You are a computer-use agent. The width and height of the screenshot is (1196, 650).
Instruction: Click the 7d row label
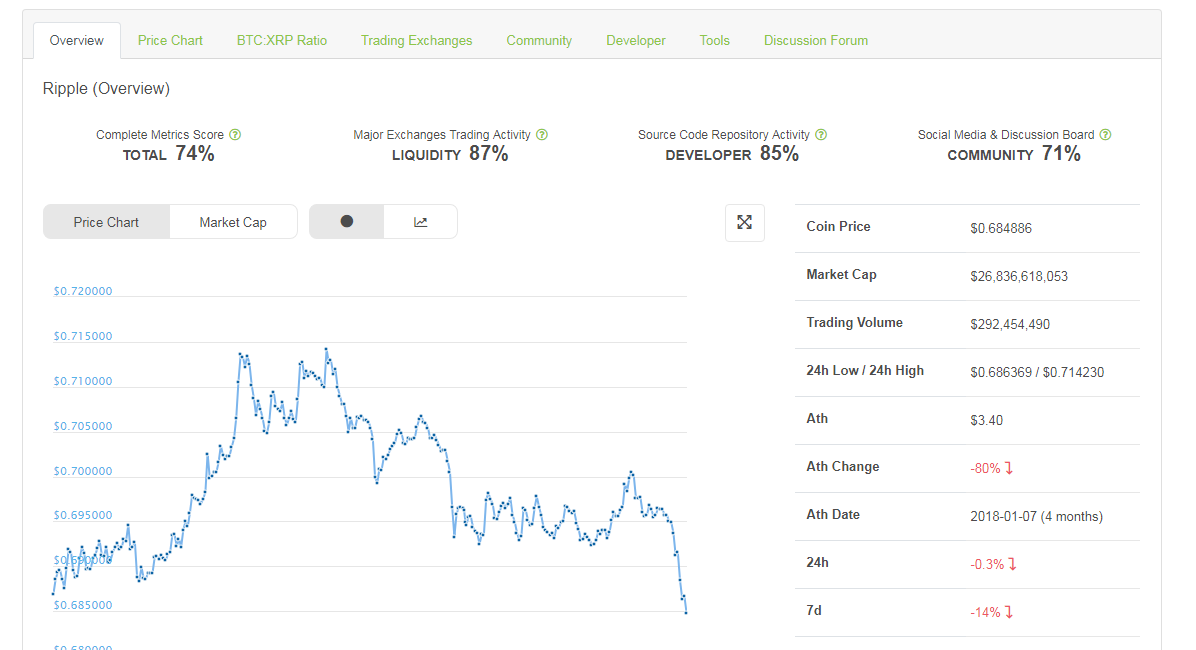pyautogui.click(x=814, y=610)
